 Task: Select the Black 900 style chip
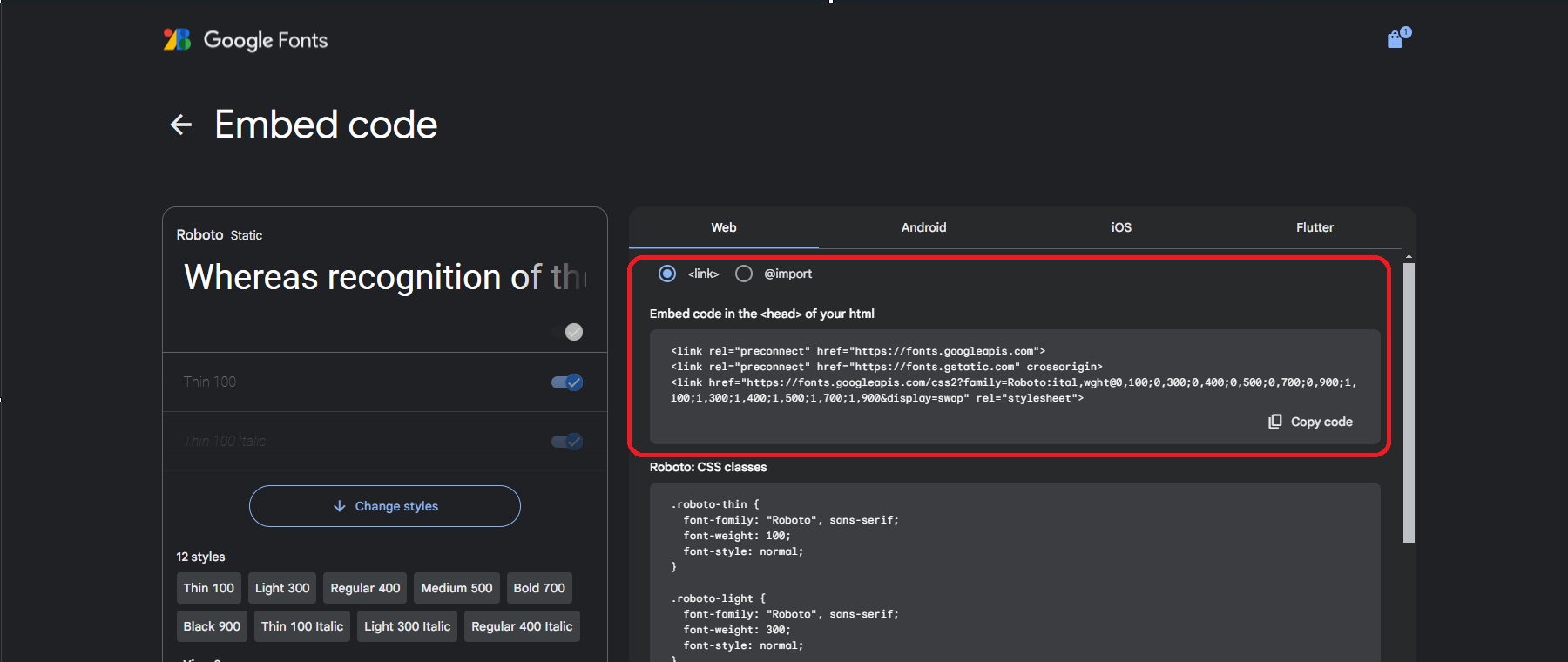click(x=212, y=626)
